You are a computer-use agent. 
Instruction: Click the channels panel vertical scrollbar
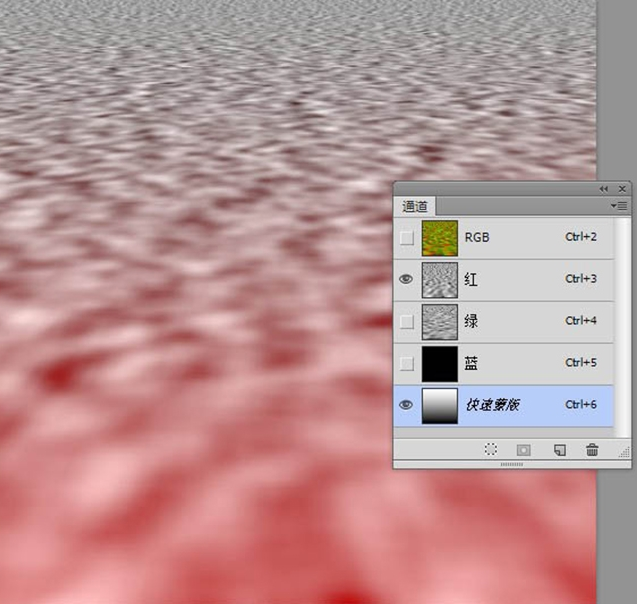(622, 327)
